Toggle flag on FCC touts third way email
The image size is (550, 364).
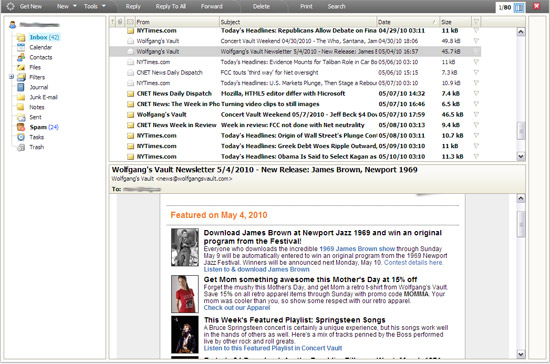476,72
